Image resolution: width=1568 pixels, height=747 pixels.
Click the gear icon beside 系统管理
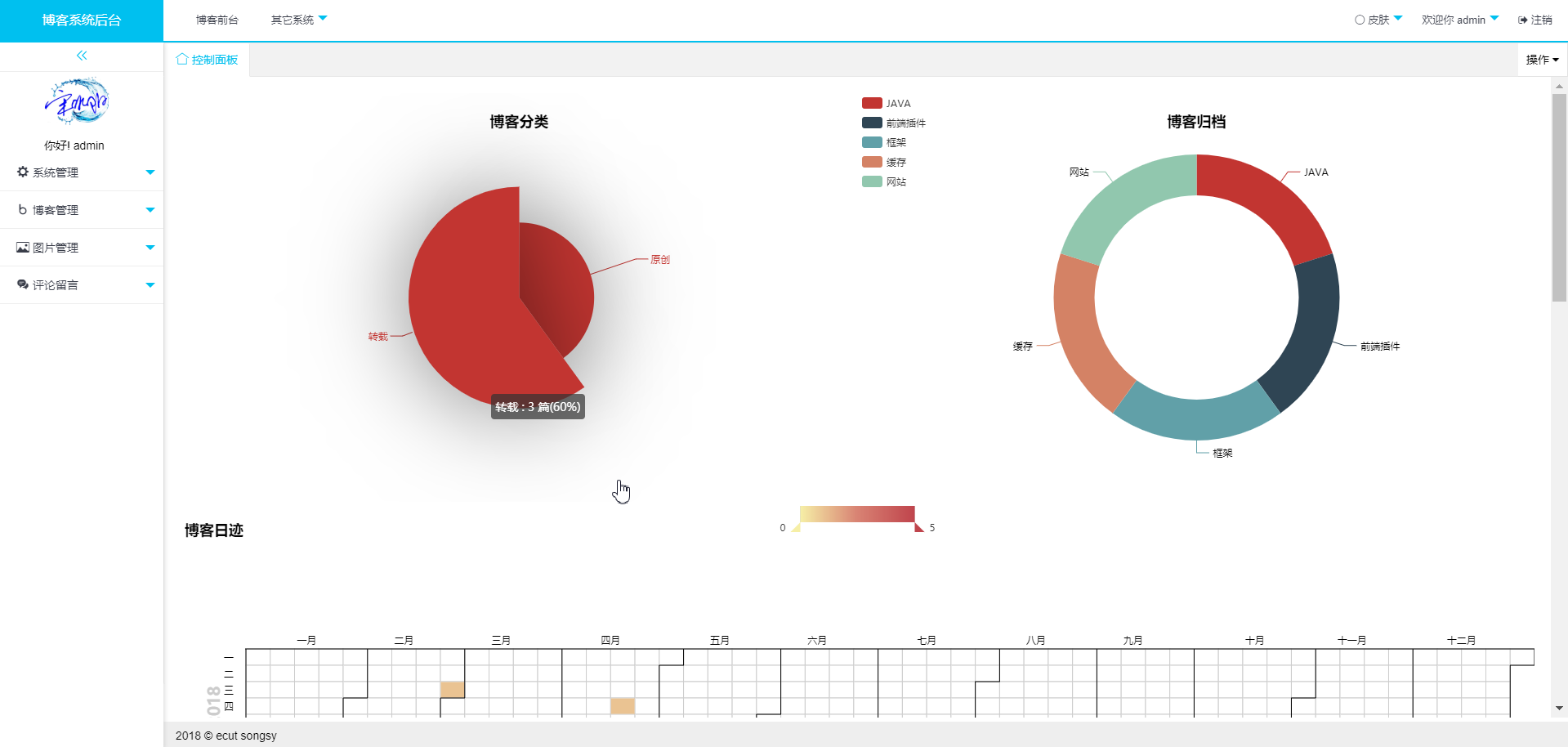pyautogui.click(x=23, y=172)
